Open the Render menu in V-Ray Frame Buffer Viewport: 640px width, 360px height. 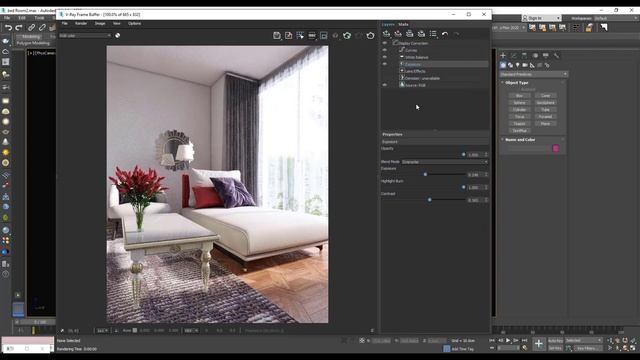pos(81,23)
